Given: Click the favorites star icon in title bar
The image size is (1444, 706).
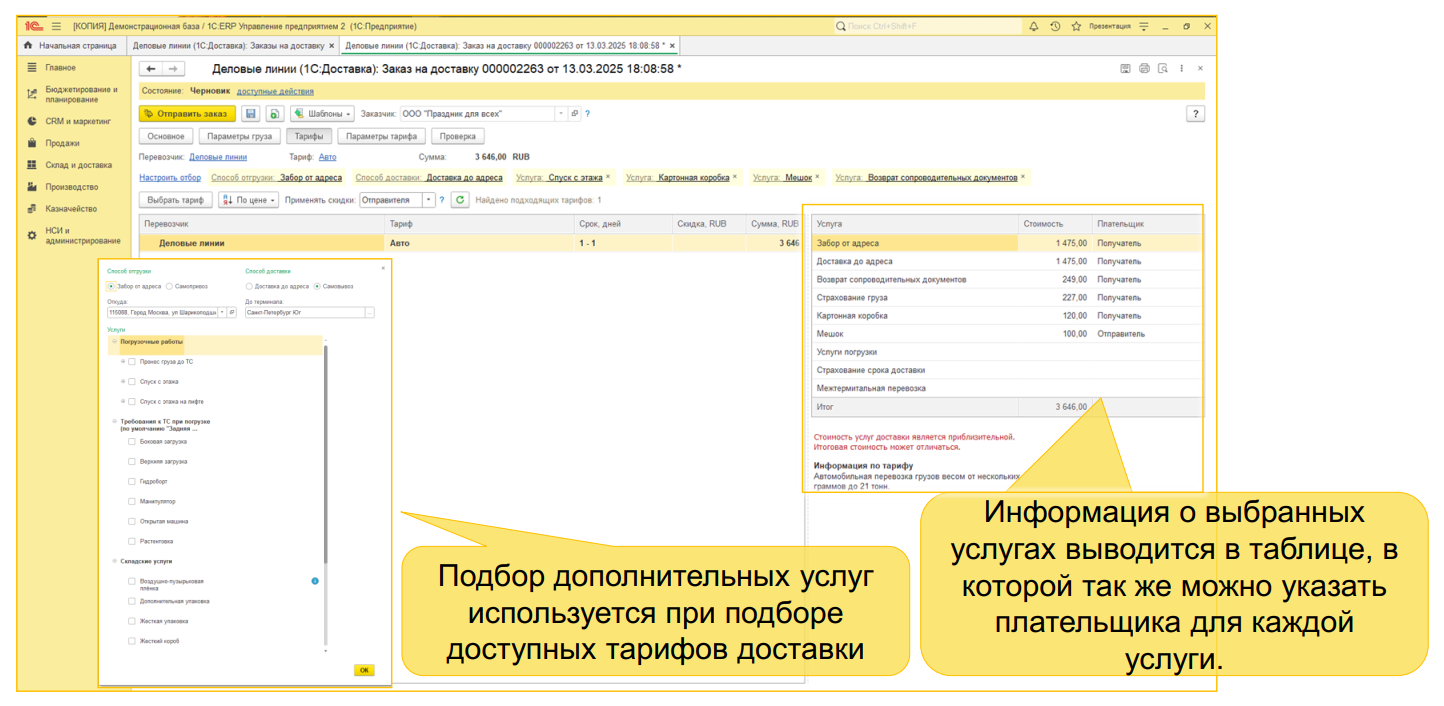Looking at the screenshot, I should 1077,27.
